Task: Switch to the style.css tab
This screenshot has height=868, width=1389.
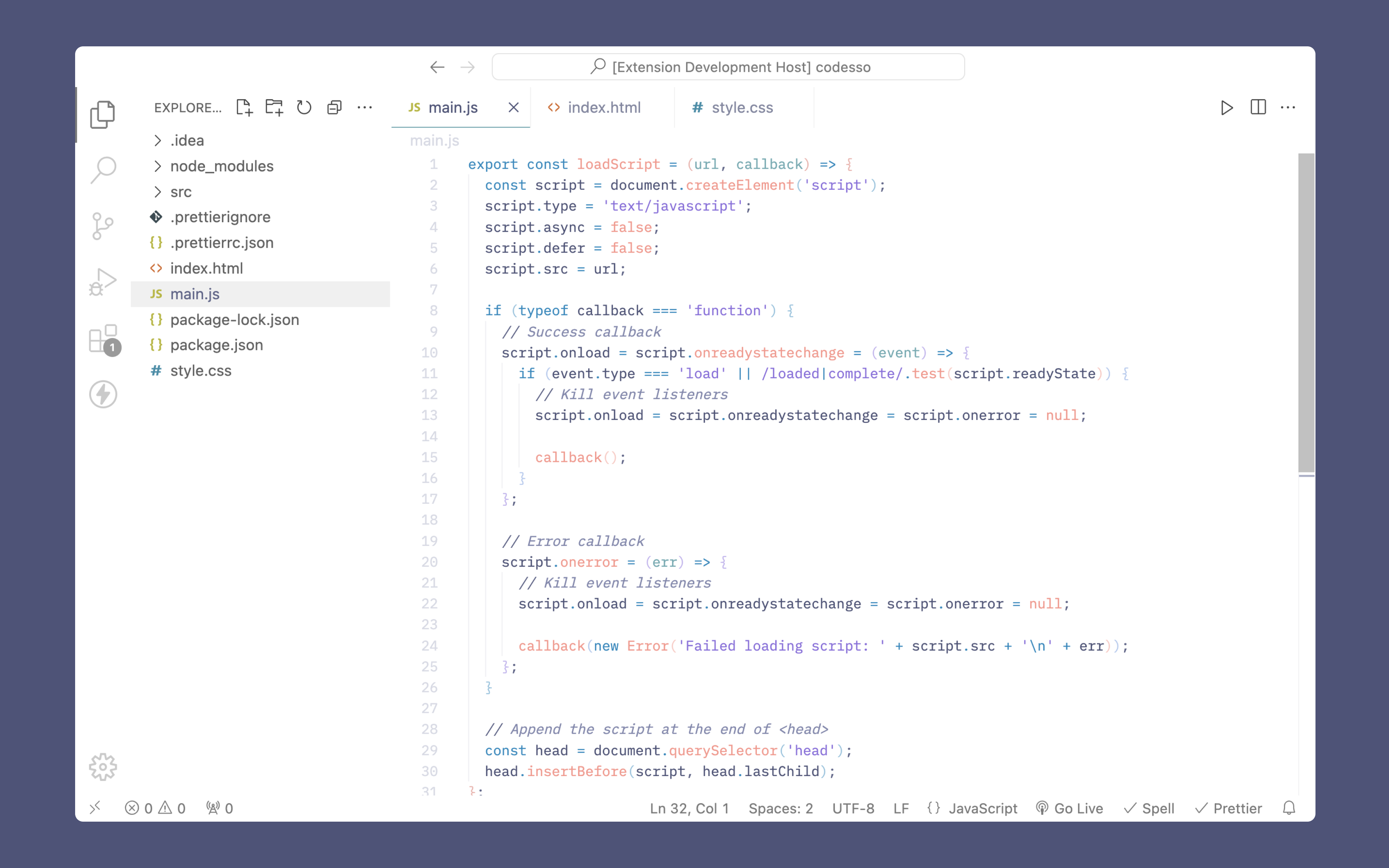Action: [x=742, y=108]
